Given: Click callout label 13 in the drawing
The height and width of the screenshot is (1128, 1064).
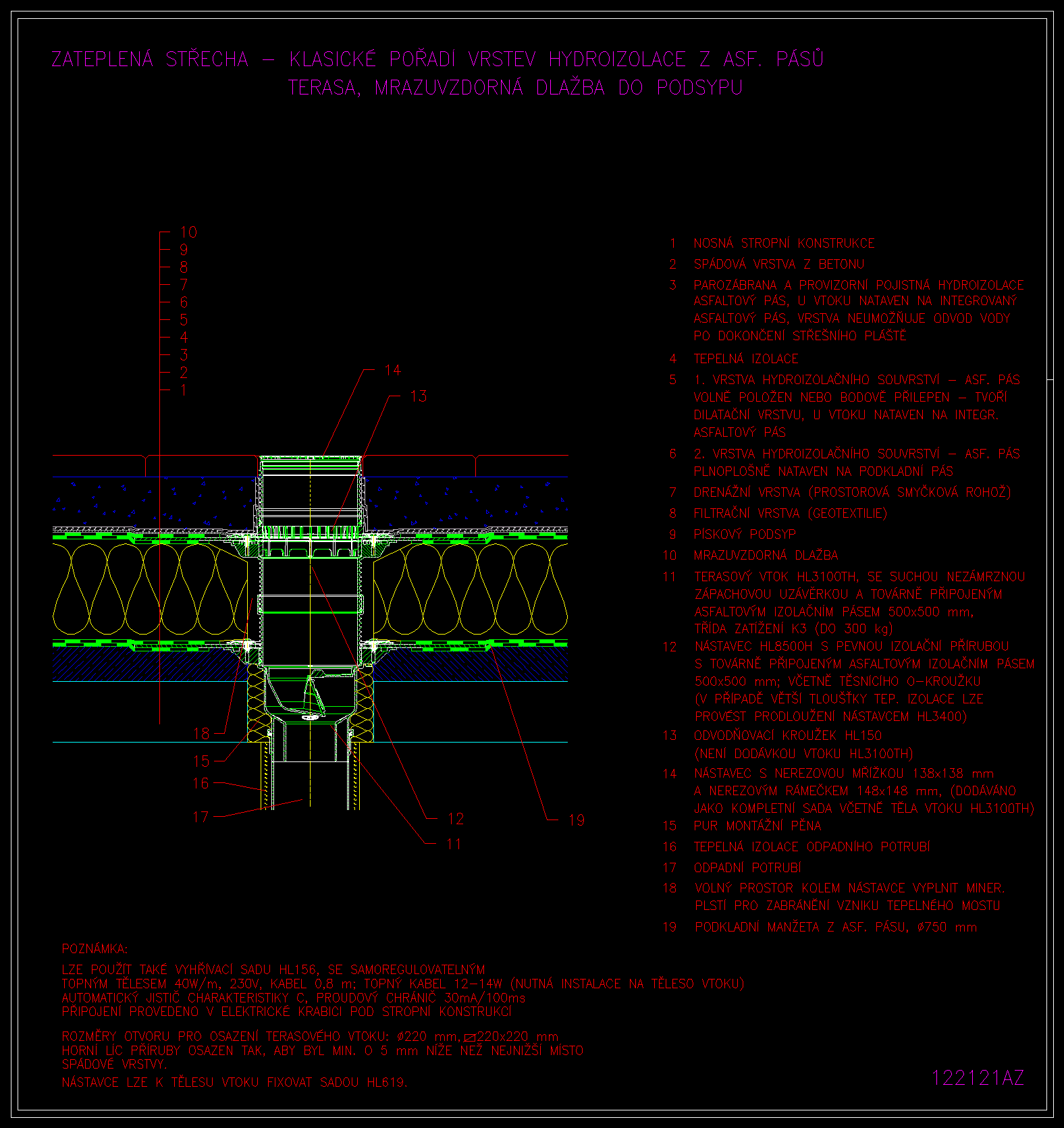Looking at the screenshot, I should (419, 396).
